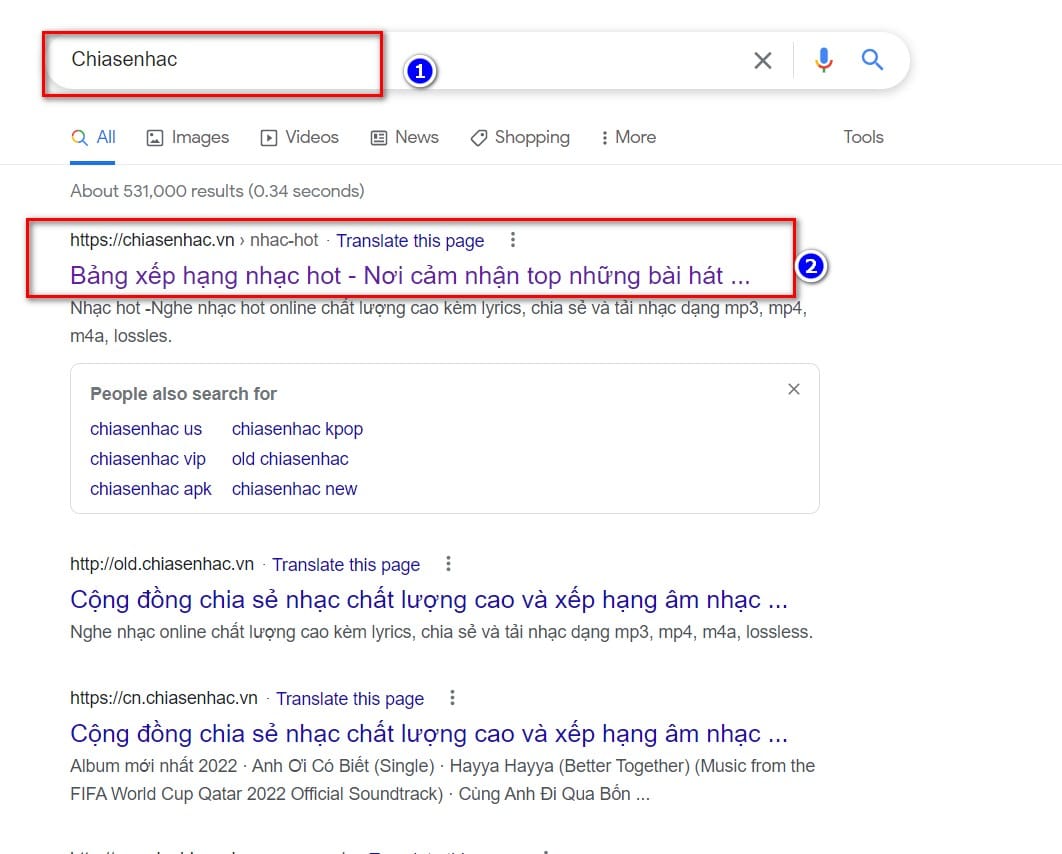This screenshot has height=854, width=1062.
Task: Open options dots for old.chiasenhac.vn result
Action: point(448,564)
